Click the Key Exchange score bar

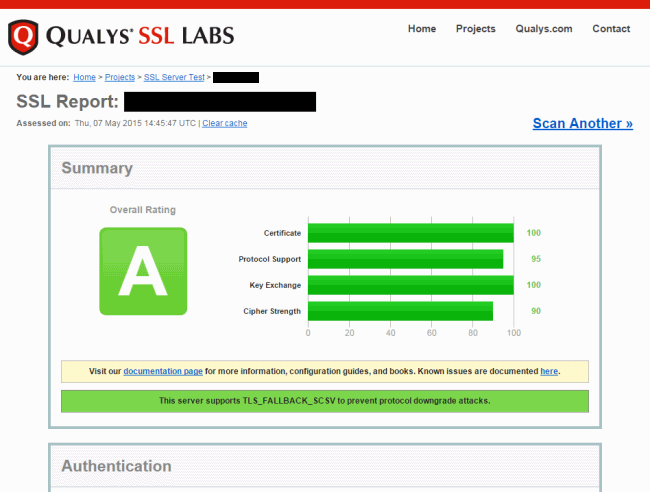pyautogui.click(x=410, y=285)
